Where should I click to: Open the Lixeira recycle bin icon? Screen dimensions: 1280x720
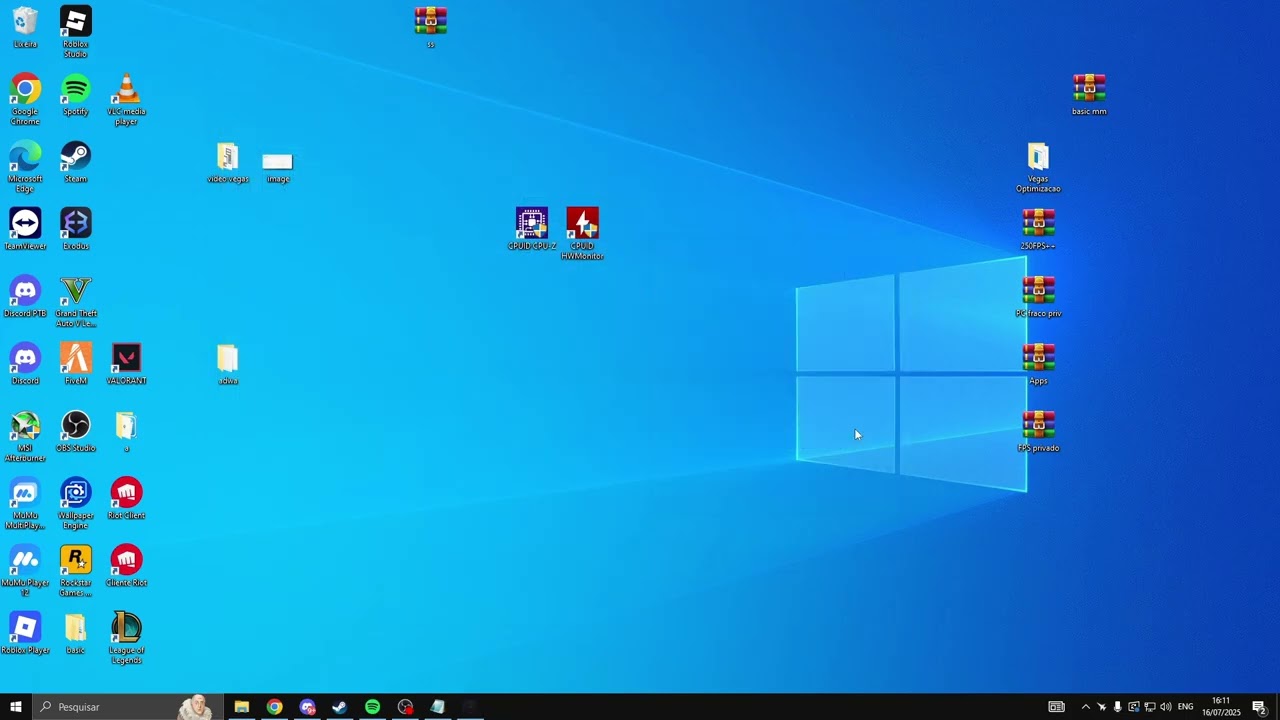pyautogui.click(x=25, y=28)
